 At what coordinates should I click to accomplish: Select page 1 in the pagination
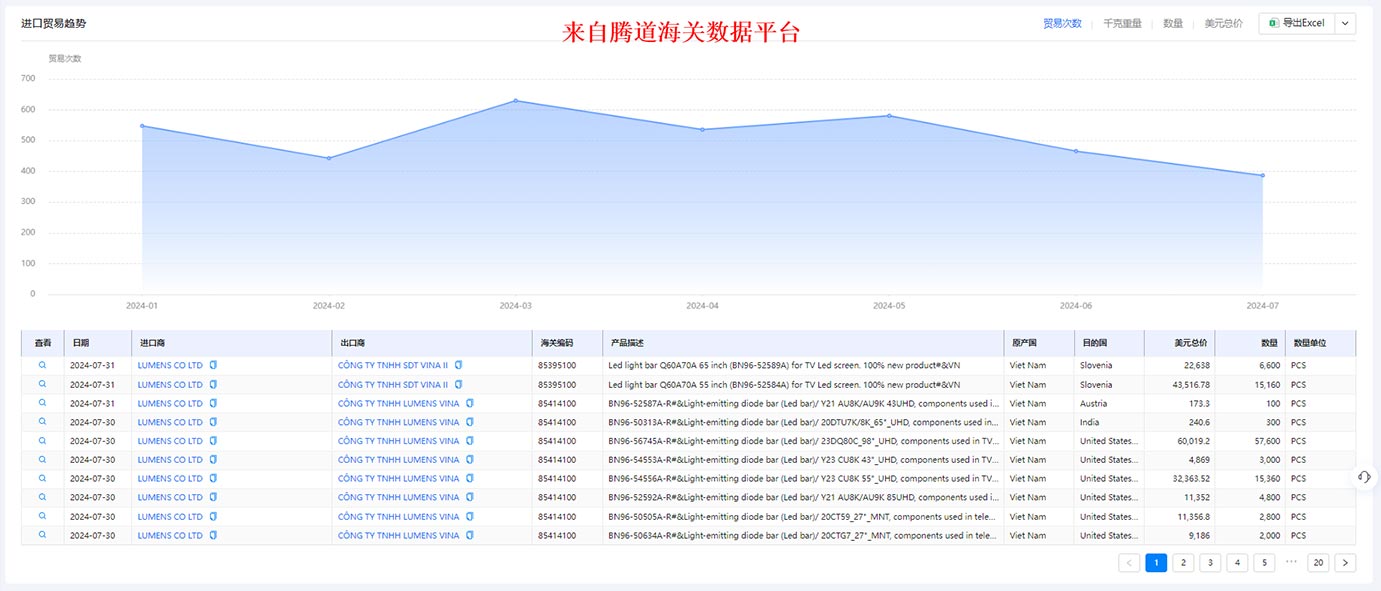(1156, 563)
